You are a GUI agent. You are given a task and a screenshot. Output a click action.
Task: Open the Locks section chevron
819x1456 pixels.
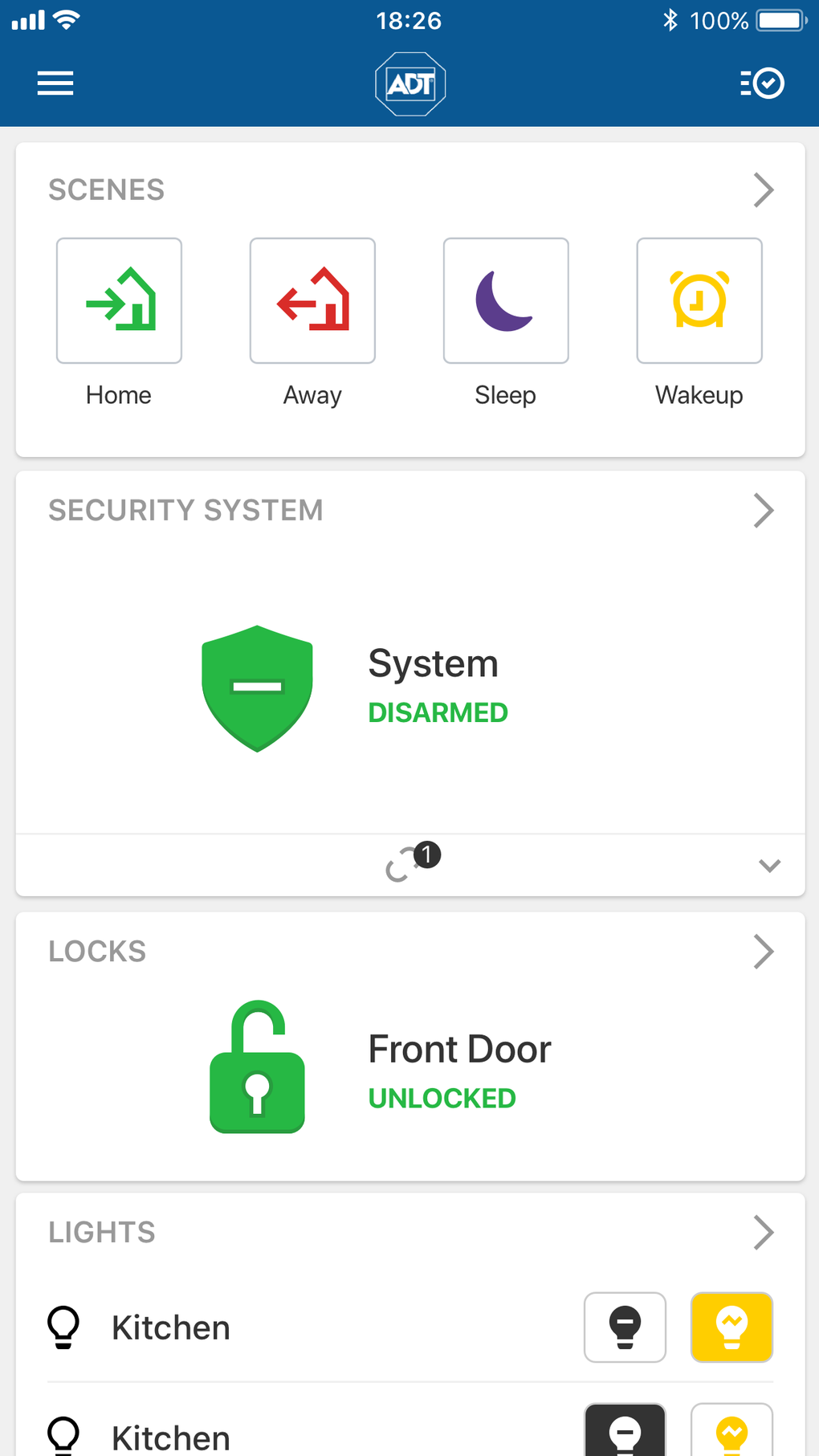[x=764, y=952]
